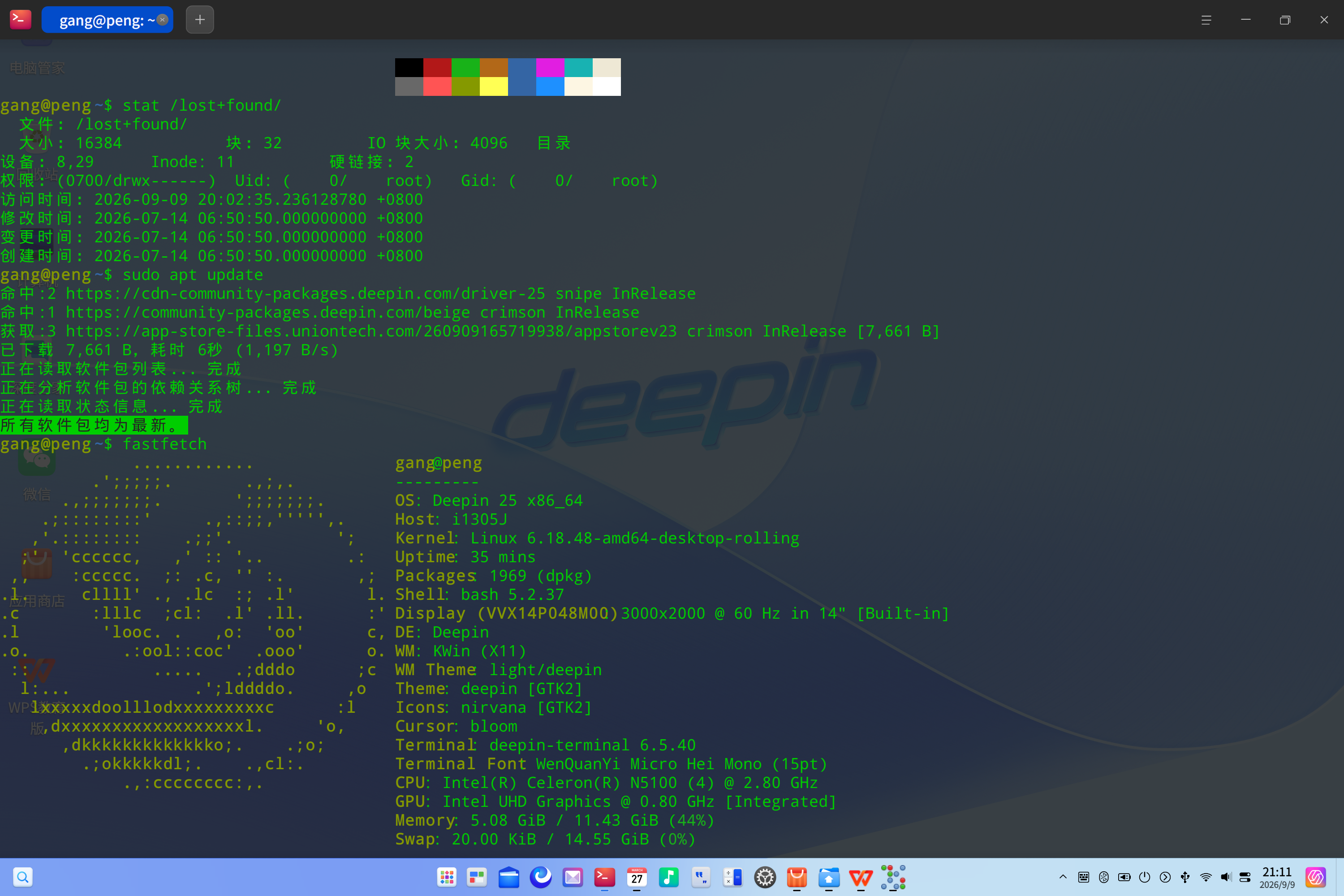Open the USB device tray icon
Image resolution: width=1344 pixels, height=896 pixels.
tap(1185, 877)
